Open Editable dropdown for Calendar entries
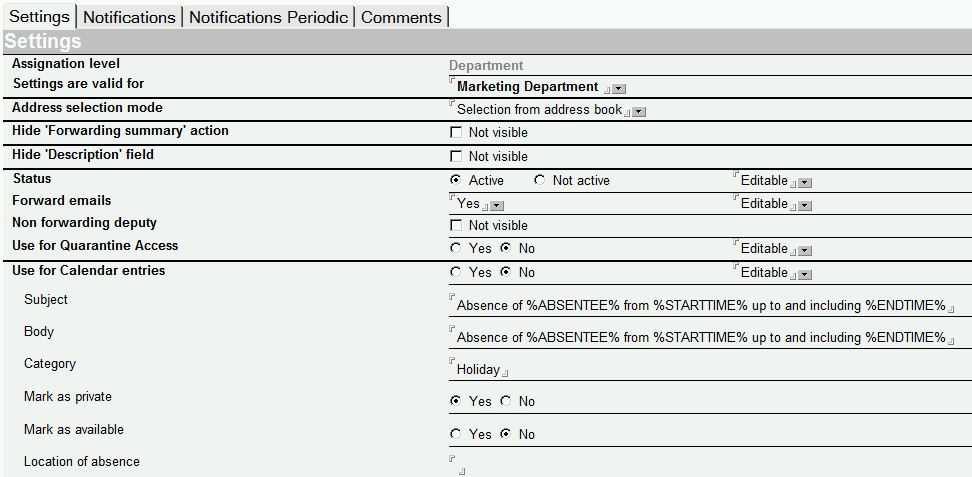Image resolution: width=972 pixels, height=477 pixels. click(x=805, y=275)
